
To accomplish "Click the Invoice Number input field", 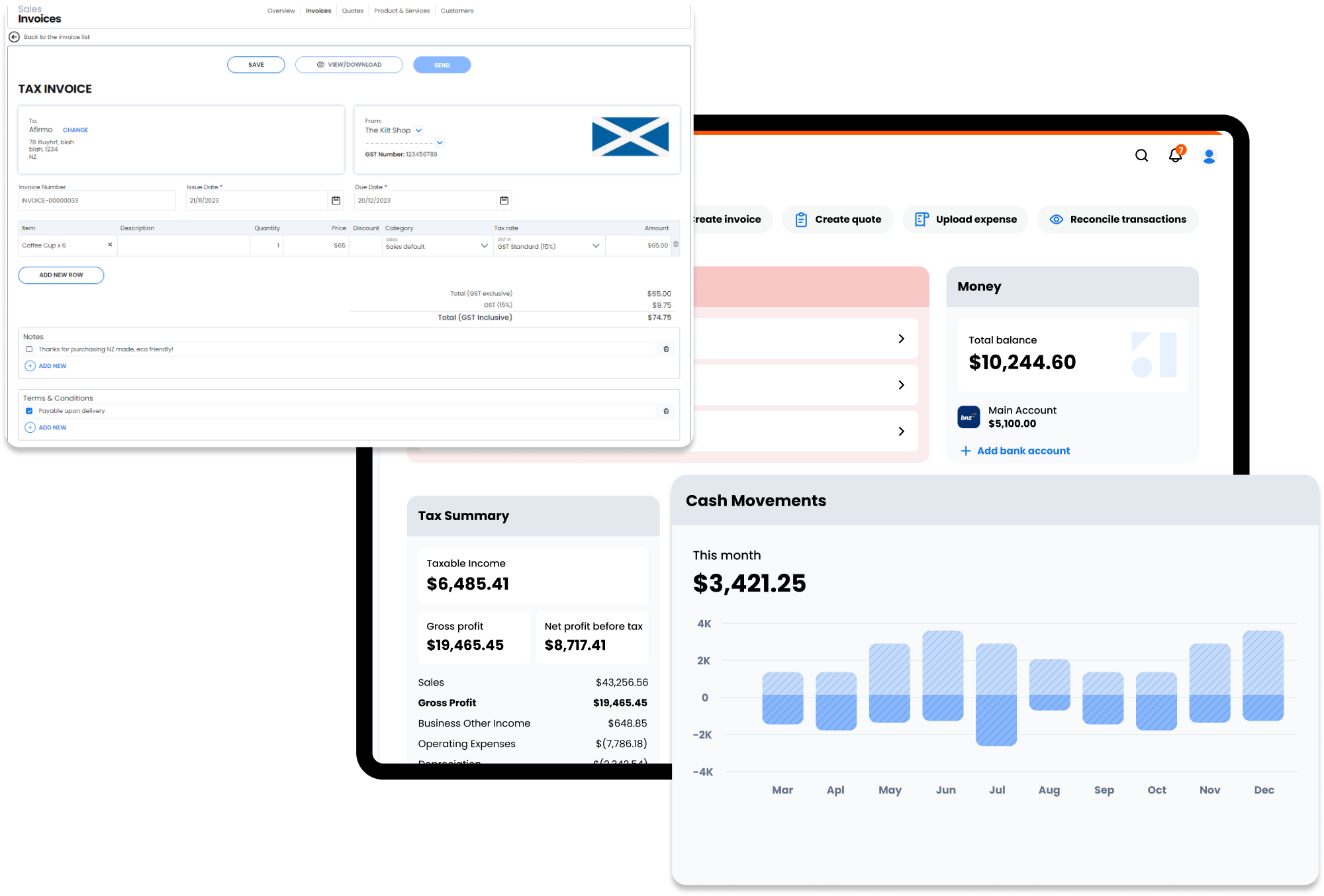I will [97, 200].
